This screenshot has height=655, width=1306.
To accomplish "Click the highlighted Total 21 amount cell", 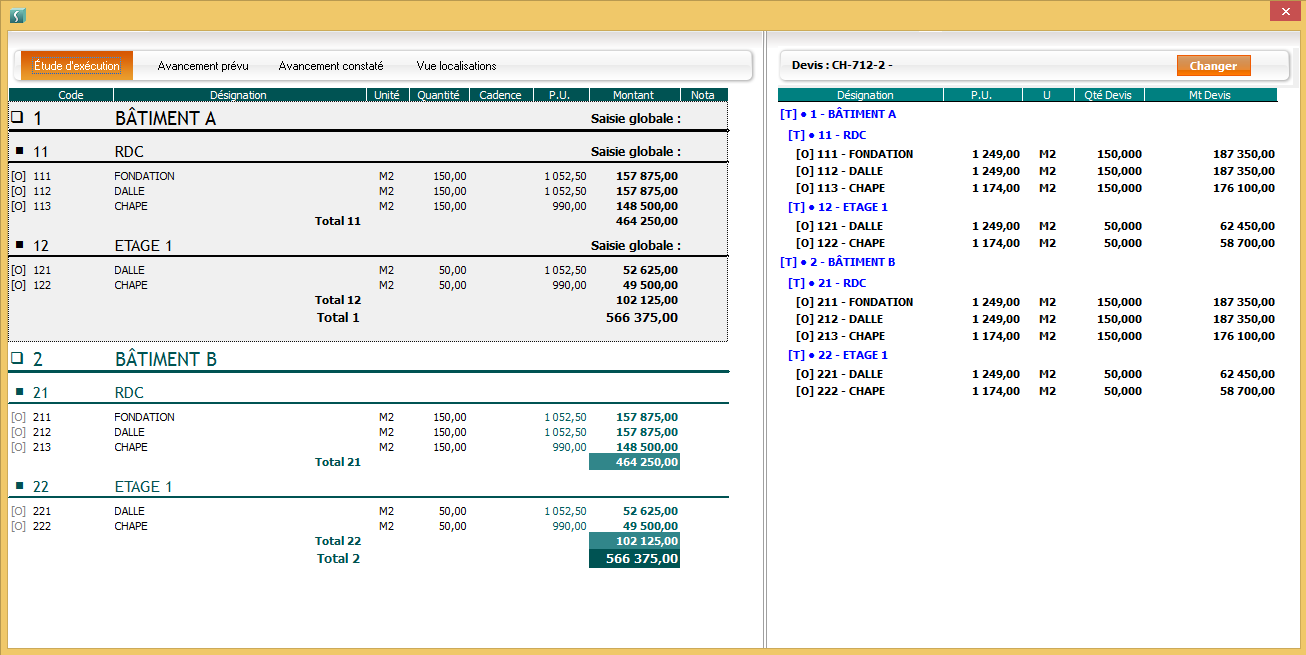I will click(x=634, y=462).
